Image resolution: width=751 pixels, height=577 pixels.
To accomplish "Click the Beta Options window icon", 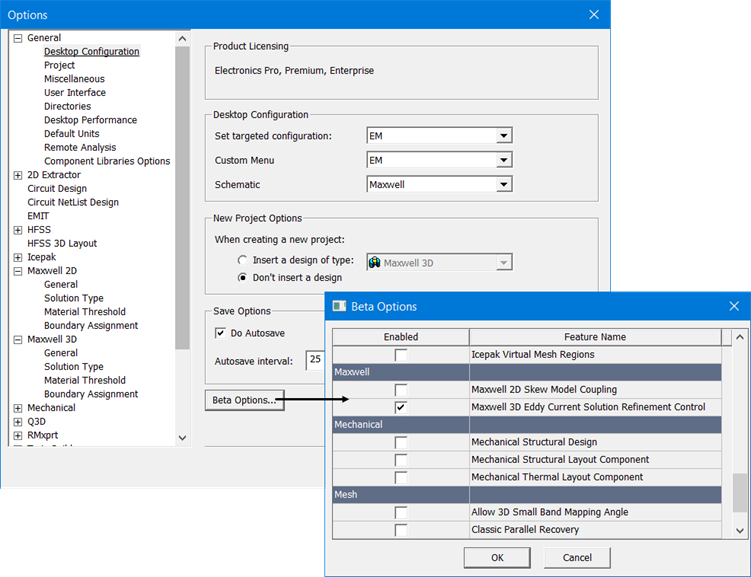I will 339,306.
